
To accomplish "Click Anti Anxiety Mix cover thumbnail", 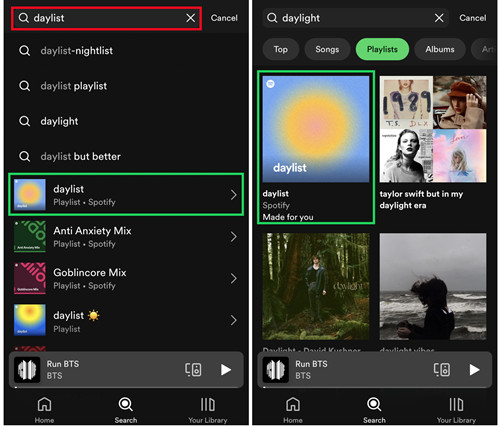I will click(x=30, y=236).
